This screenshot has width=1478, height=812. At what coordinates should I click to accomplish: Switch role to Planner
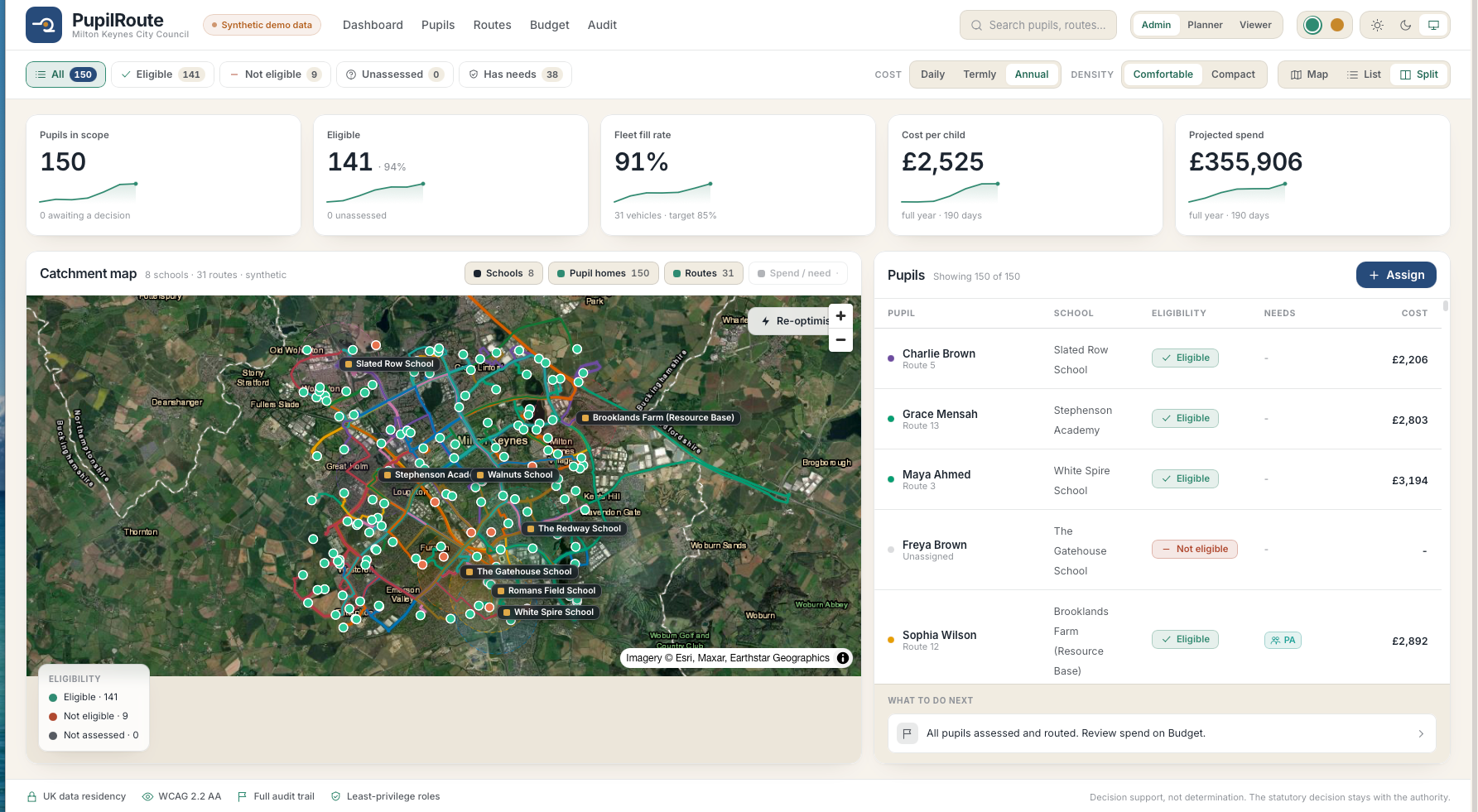pos(1205,25)
